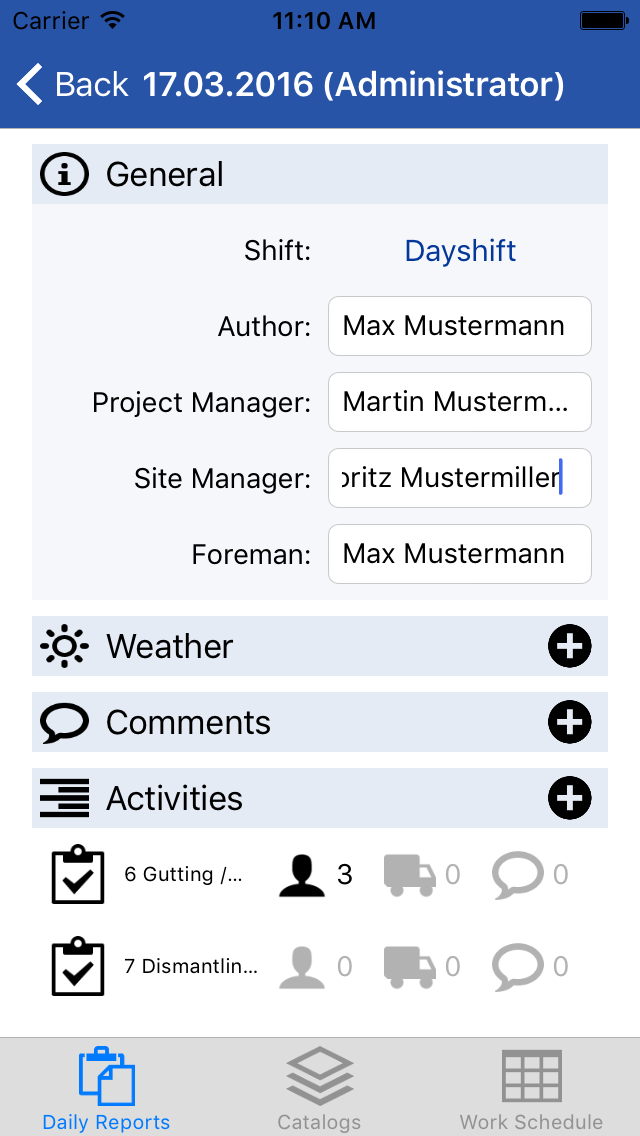640x1136 pixels.
Task: Tap truck icon on 6 Gutting activity
Action: (x=410, y=875)
